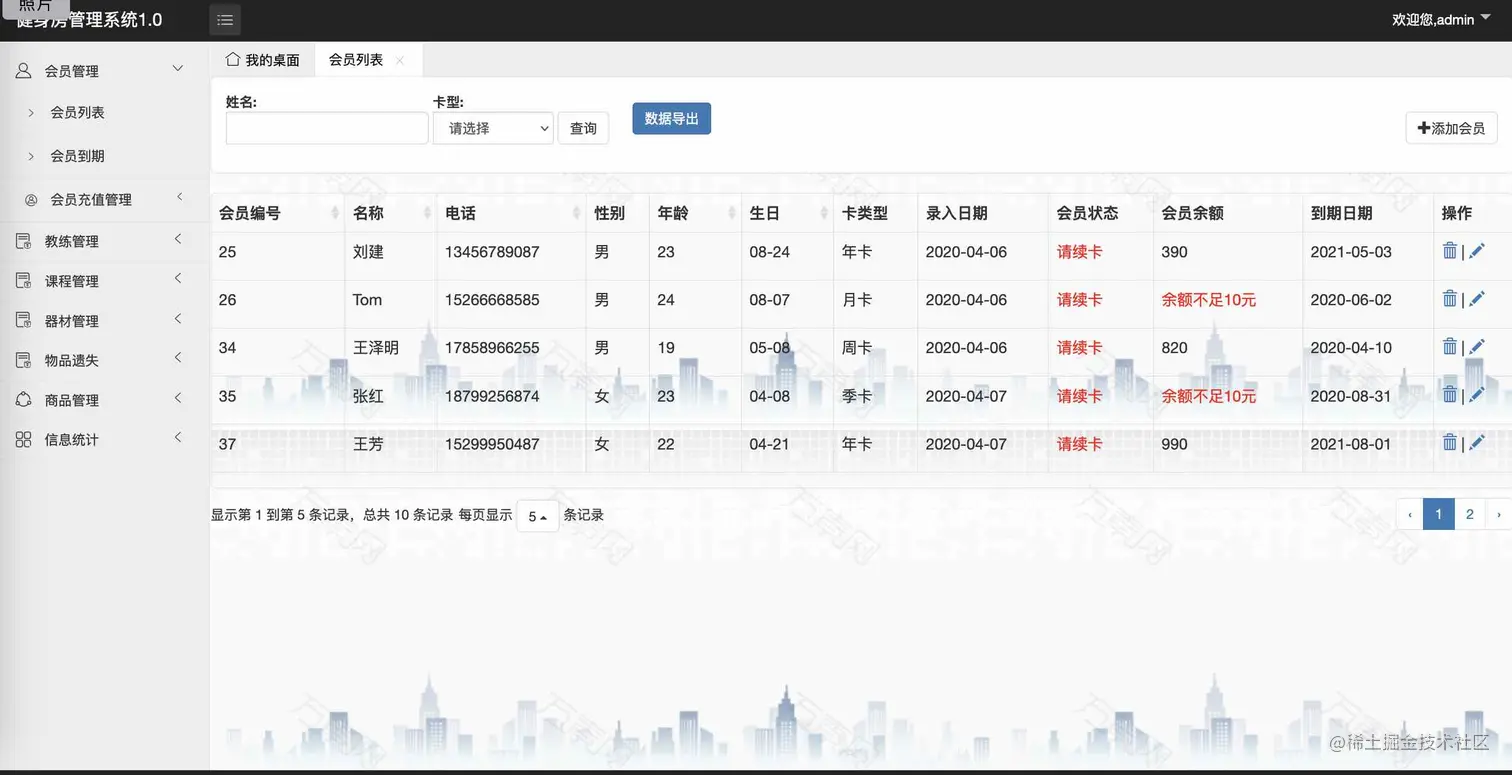Screen dimensions: 1512x775
Task: Click the 请续卡 status in 王芳's row
Action: (1080, 444)
